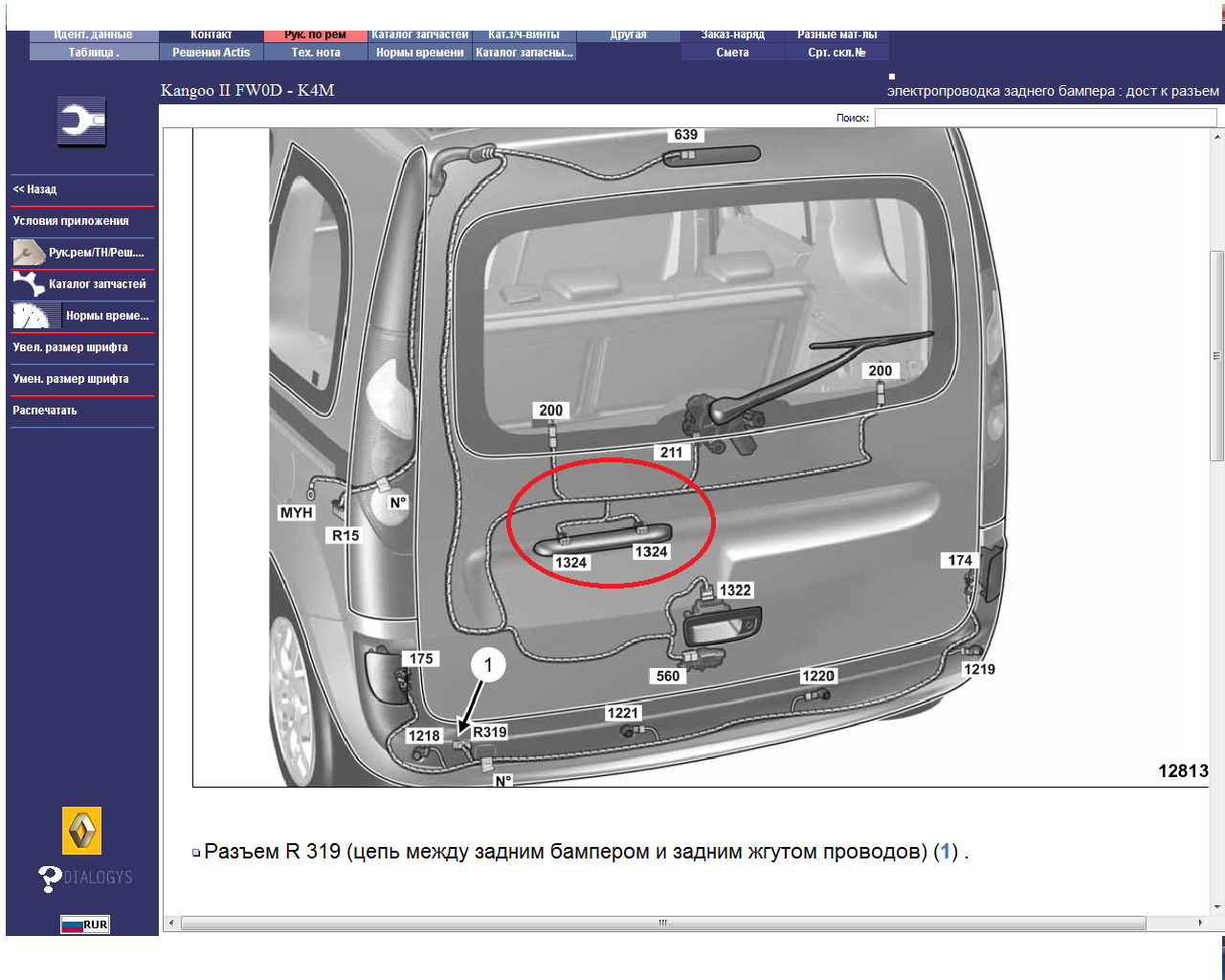
Task: Switch to the Контакт tab
Action: tap(212, 35)
